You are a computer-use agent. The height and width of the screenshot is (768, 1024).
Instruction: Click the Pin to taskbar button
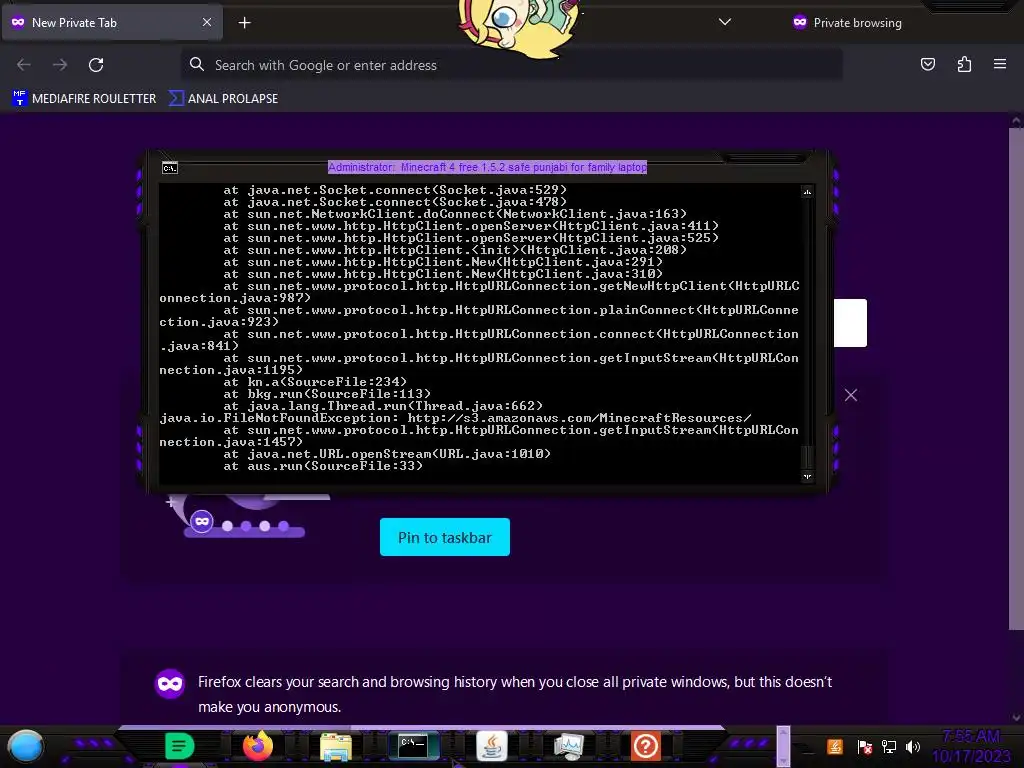pos(445,537)
